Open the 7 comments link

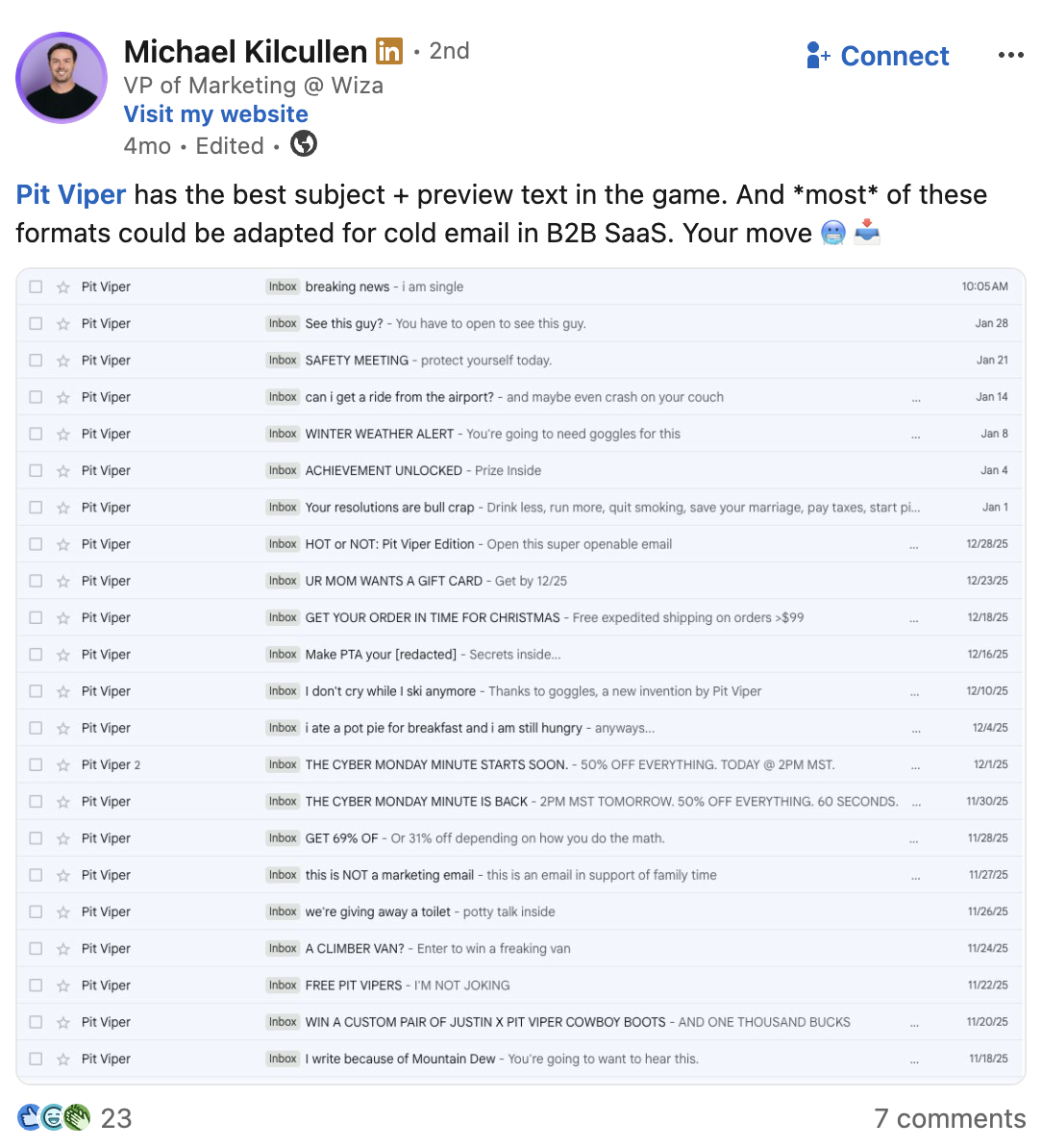point(950,1118)
